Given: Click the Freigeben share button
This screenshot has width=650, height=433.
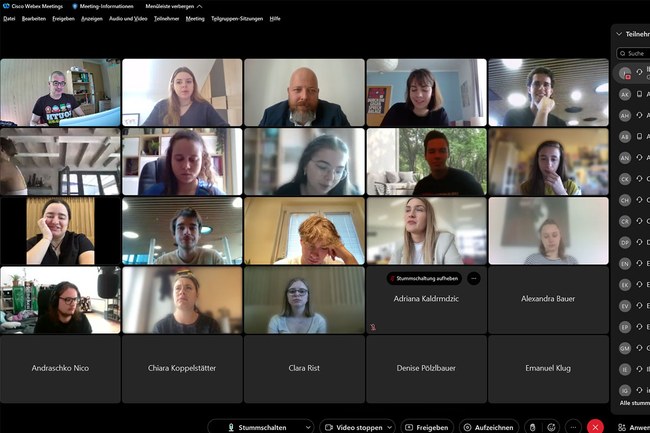Looking at the screenshot, I should [x=426, y=427].
